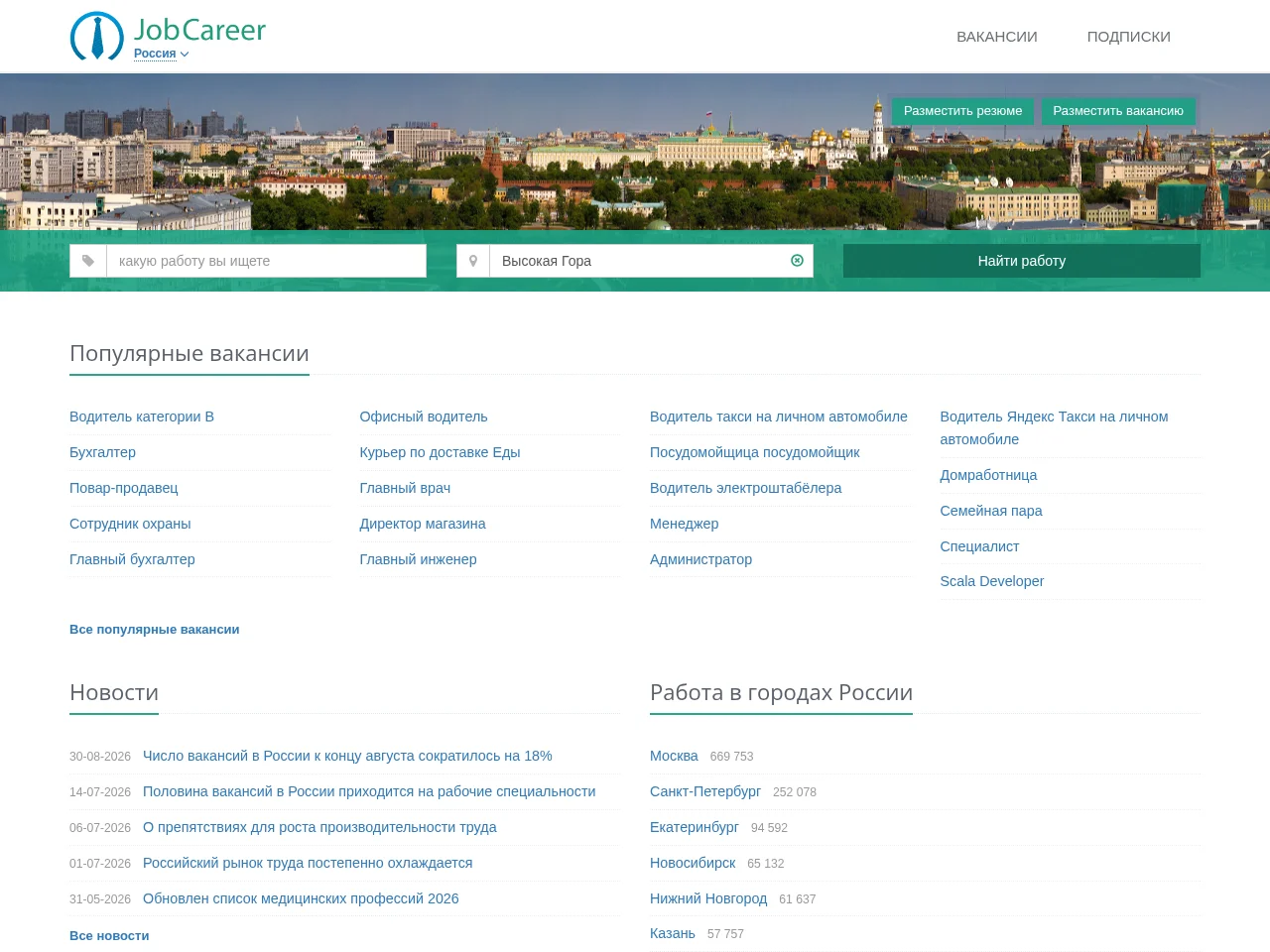Open the Менеджер vacancies link

click(684, 524)
